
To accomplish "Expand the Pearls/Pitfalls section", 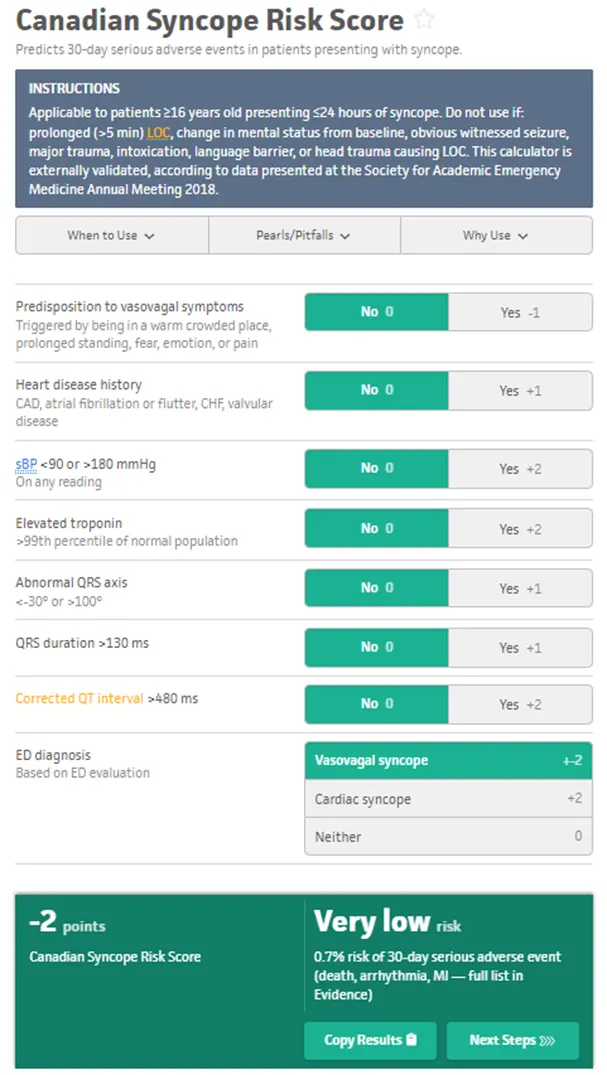I will [304, 236].
